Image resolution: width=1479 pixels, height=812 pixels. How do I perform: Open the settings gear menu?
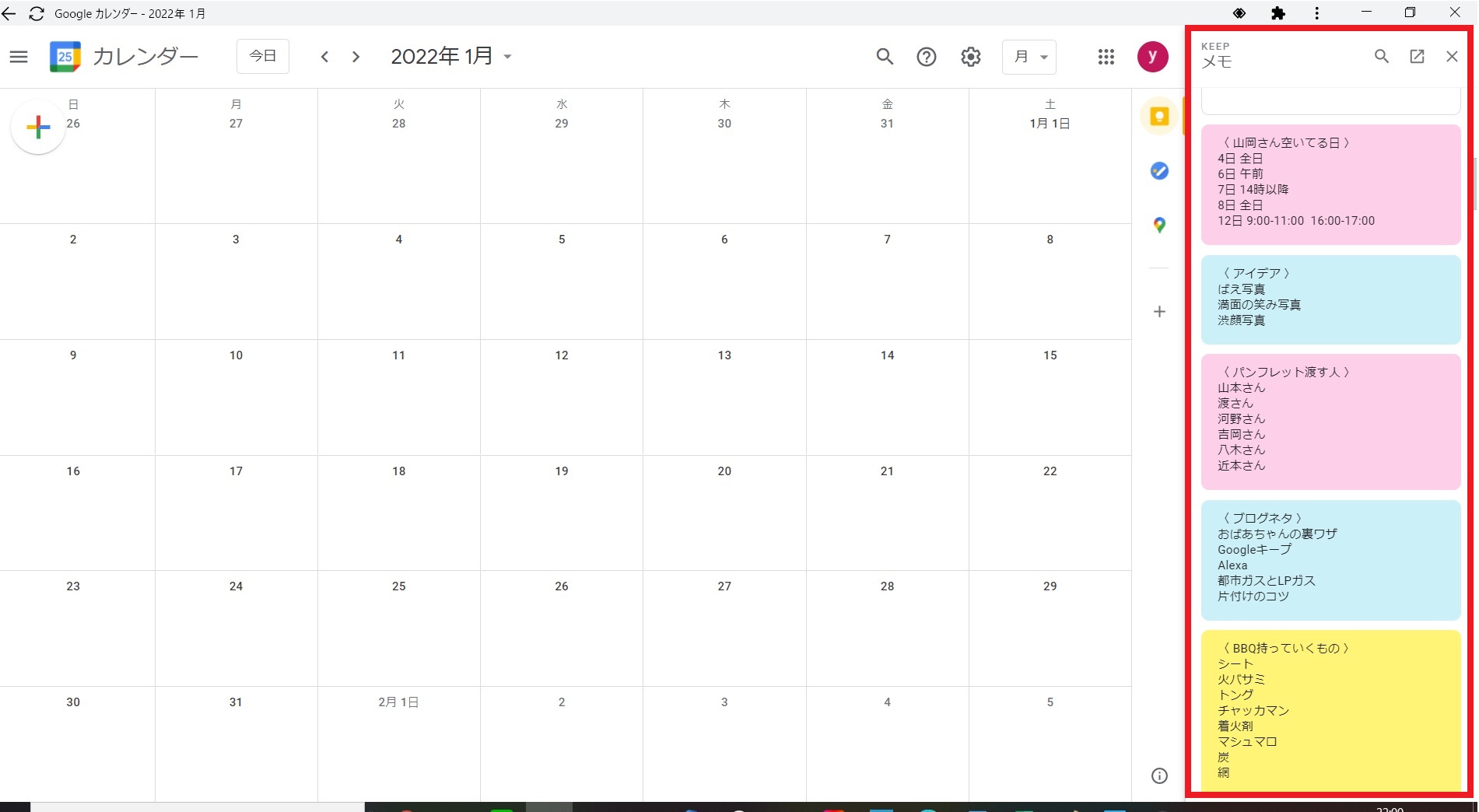(x=971, y=57)
